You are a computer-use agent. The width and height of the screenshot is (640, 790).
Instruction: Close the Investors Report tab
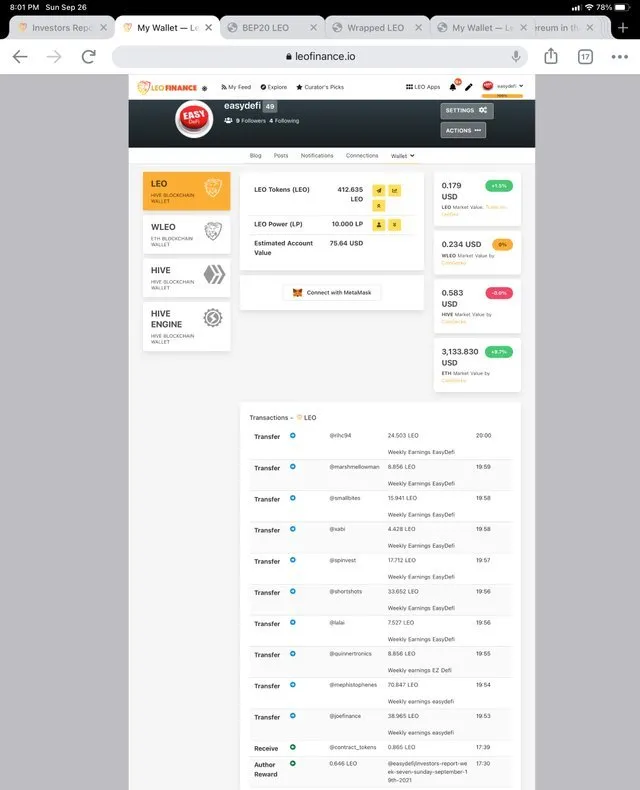tap(103, 28)
